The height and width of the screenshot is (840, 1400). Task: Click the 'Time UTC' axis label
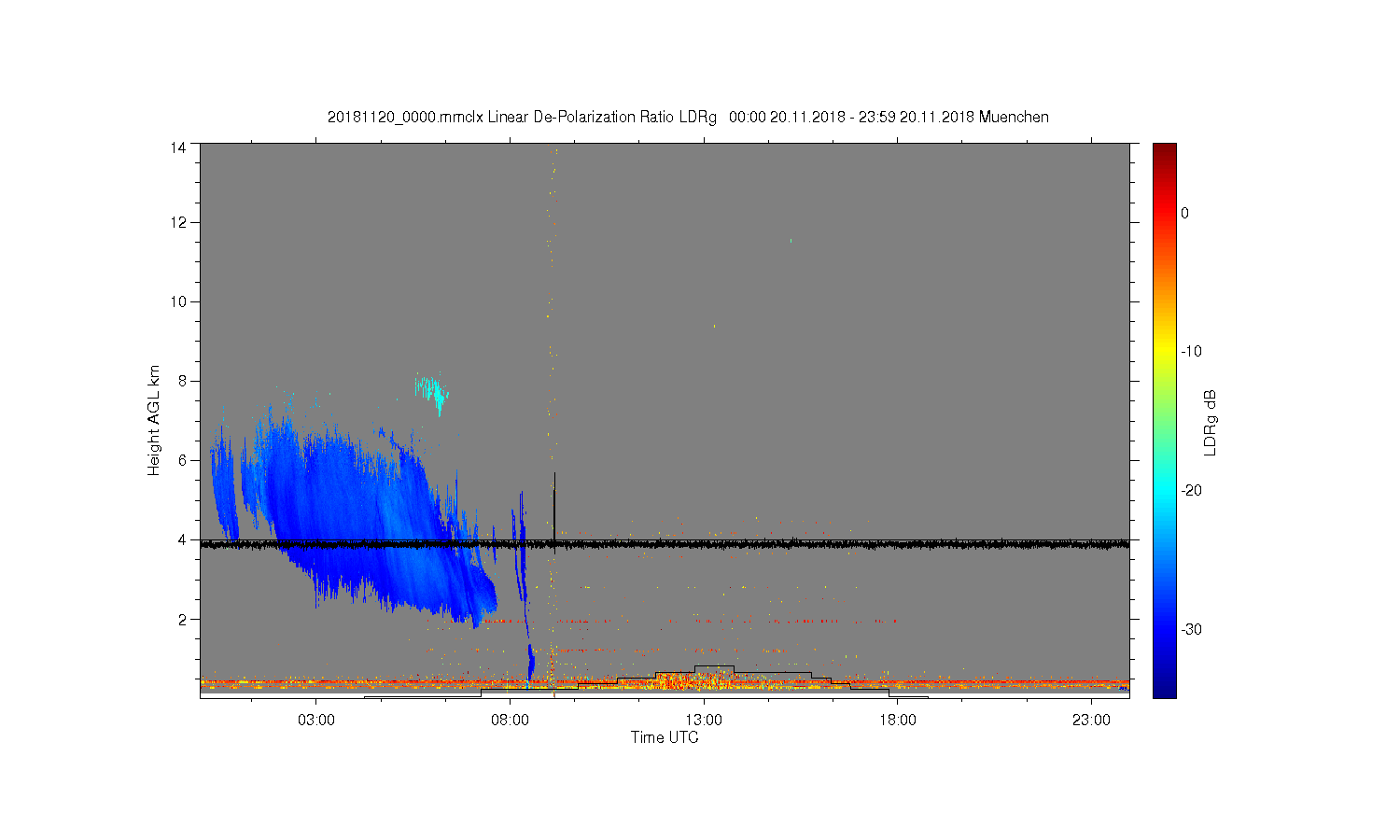[665, 737]
